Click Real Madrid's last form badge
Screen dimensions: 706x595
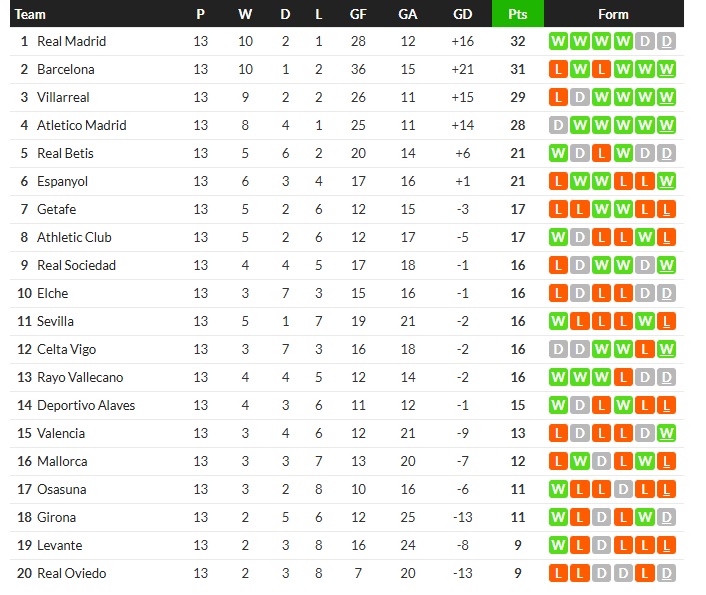tap(667, 41)
